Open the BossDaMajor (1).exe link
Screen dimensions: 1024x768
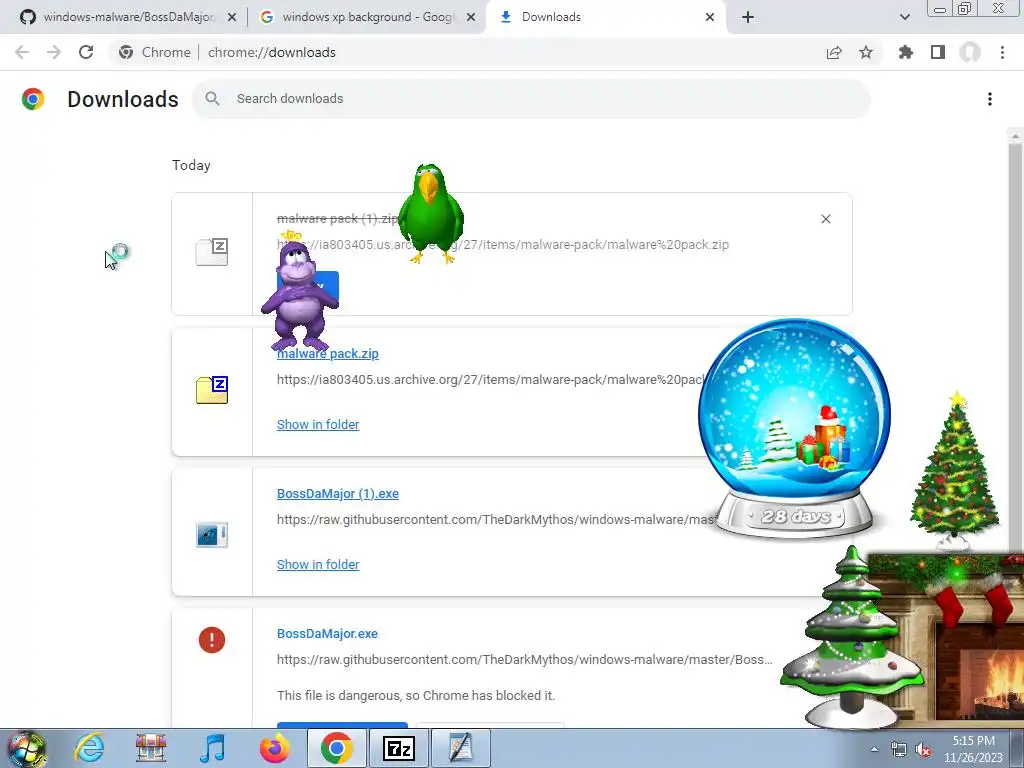point(338,494)
